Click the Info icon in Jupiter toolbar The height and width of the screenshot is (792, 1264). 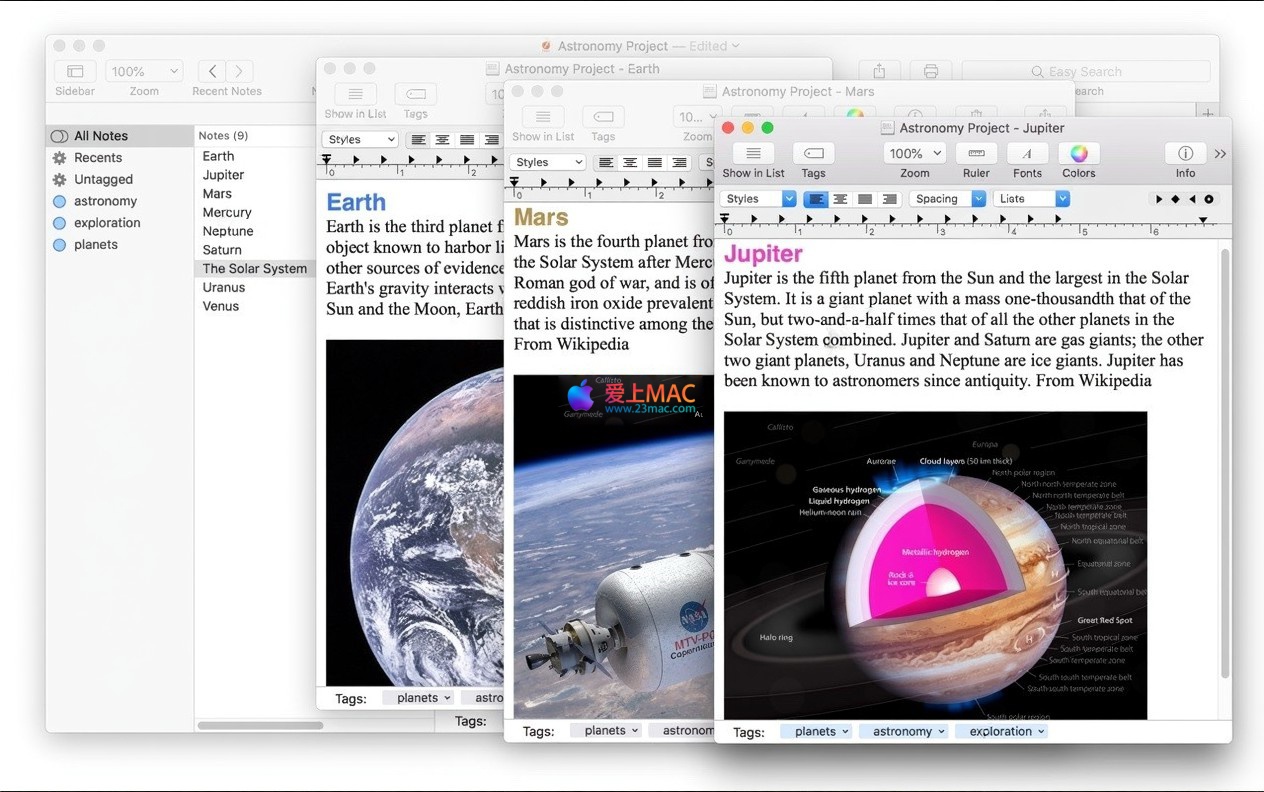coord(1185,153)
